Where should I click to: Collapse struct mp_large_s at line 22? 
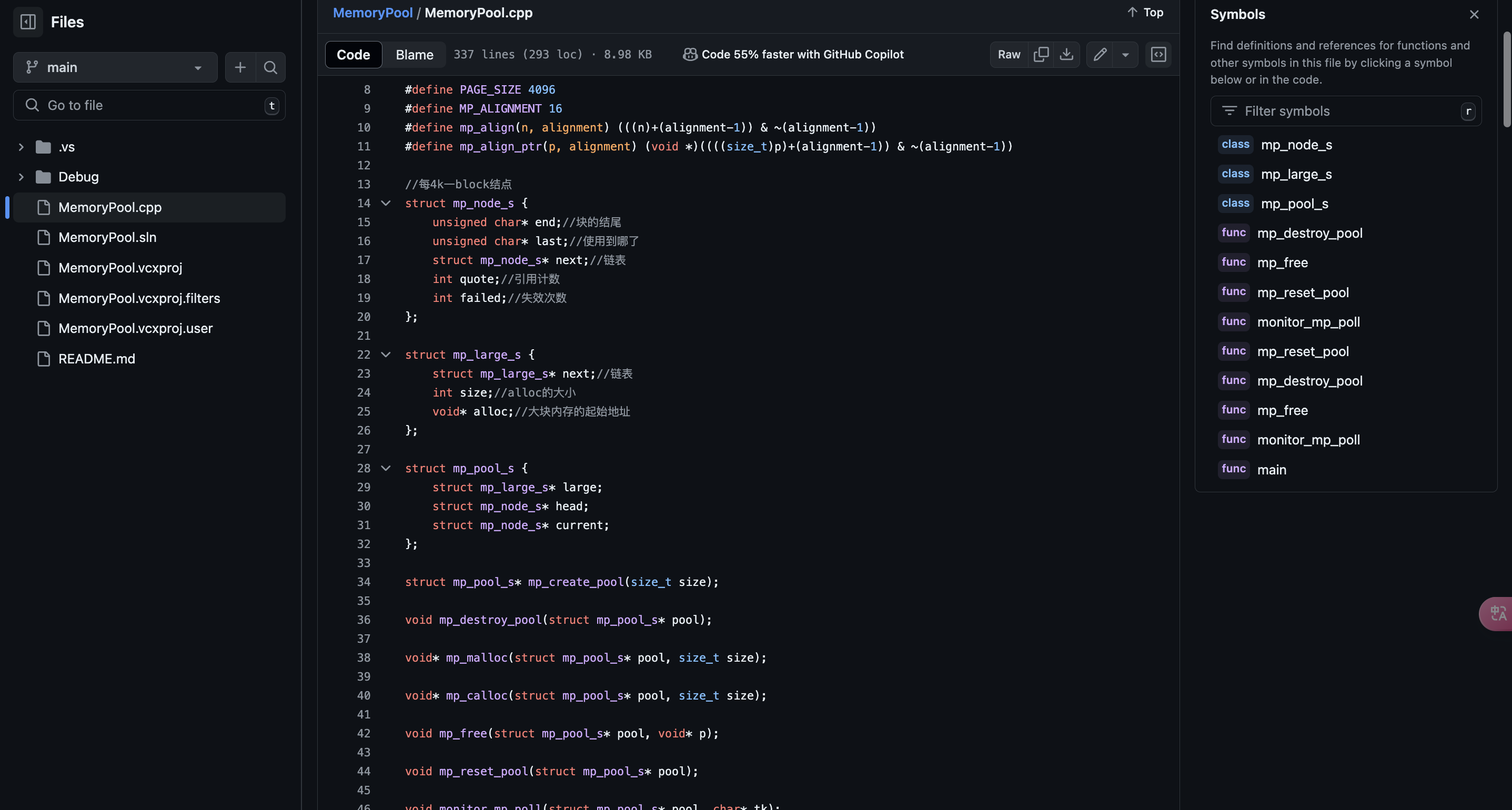(386, 355)
